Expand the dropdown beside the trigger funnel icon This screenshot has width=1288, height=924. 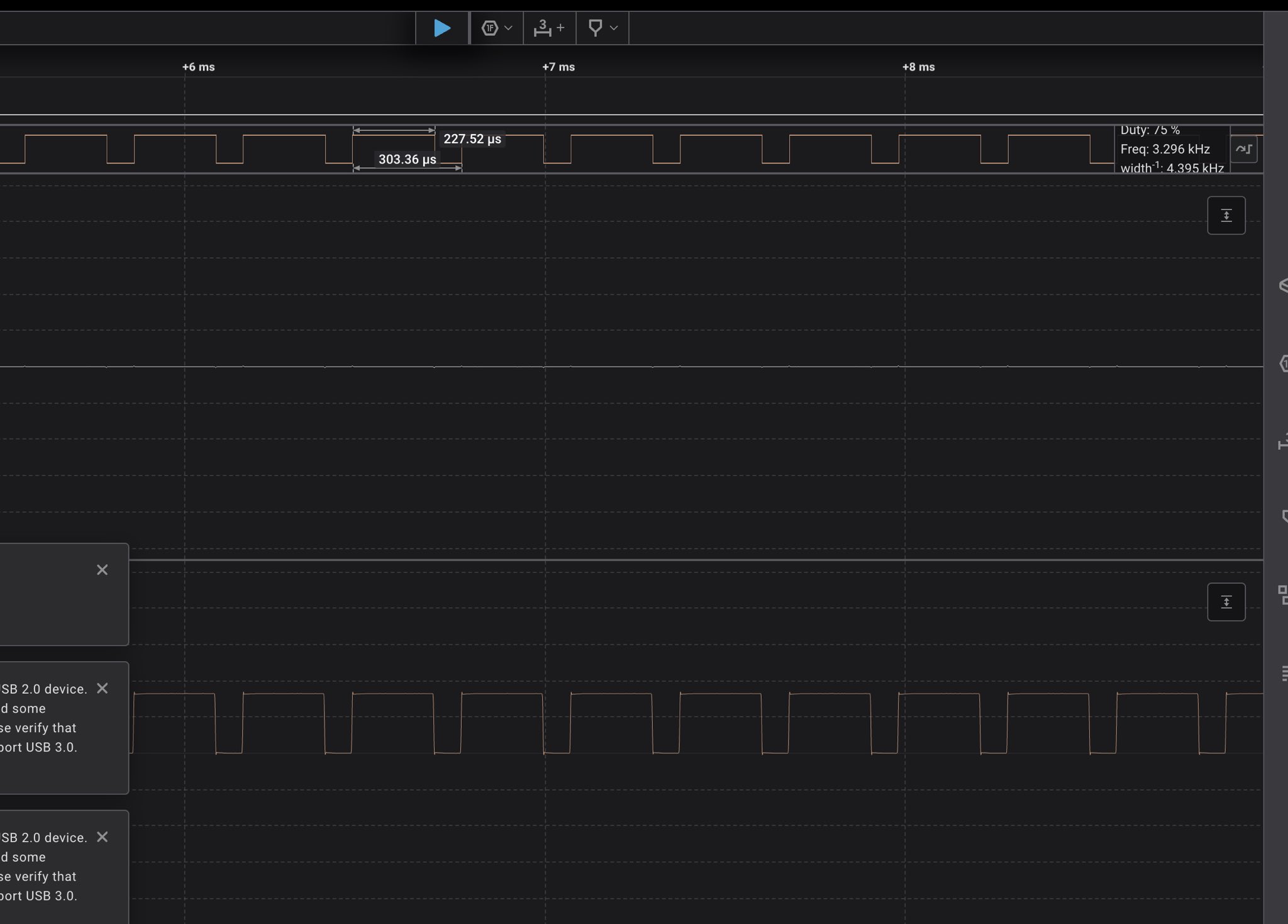tap(615, 28)
